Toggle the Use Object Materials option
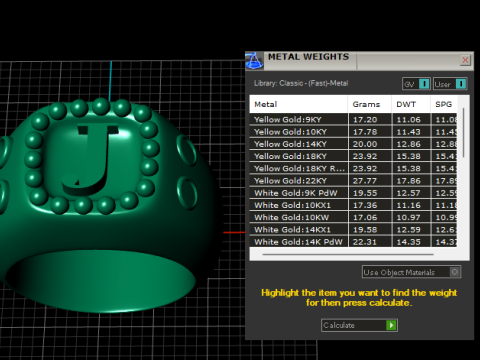 (x=411, y=272)
